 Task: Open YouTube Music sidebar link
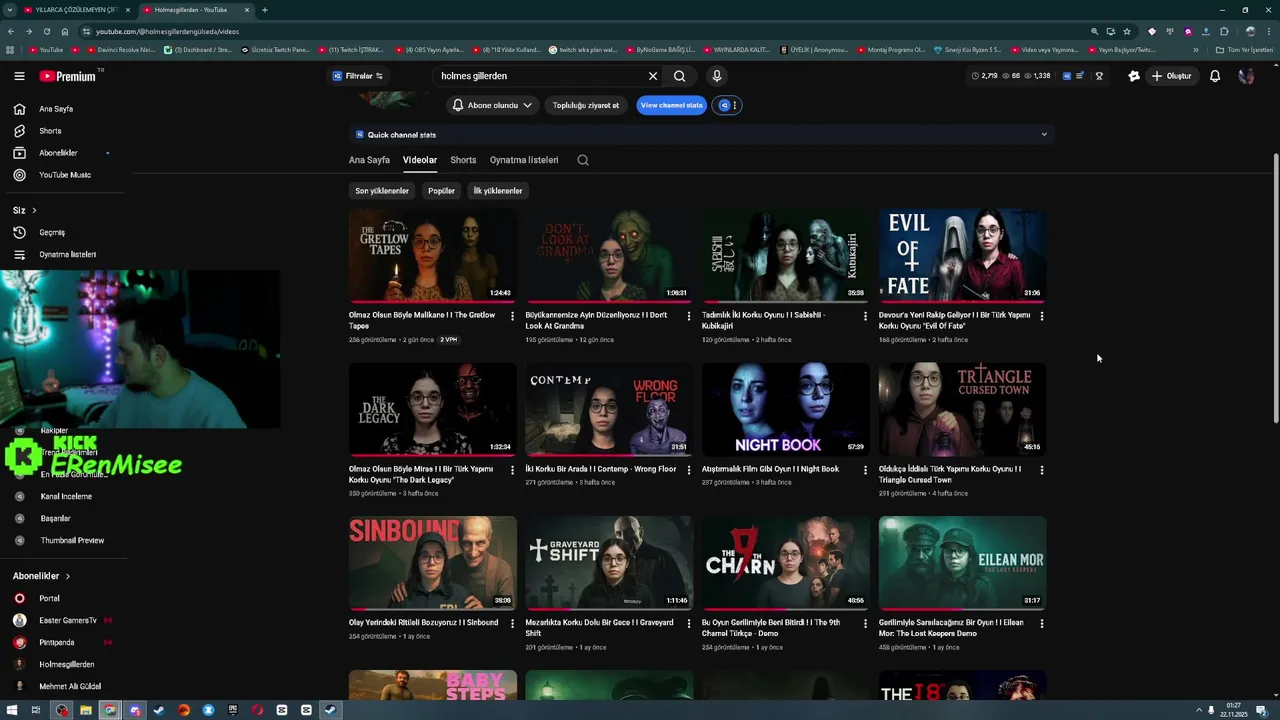click(x=65, y=175)
